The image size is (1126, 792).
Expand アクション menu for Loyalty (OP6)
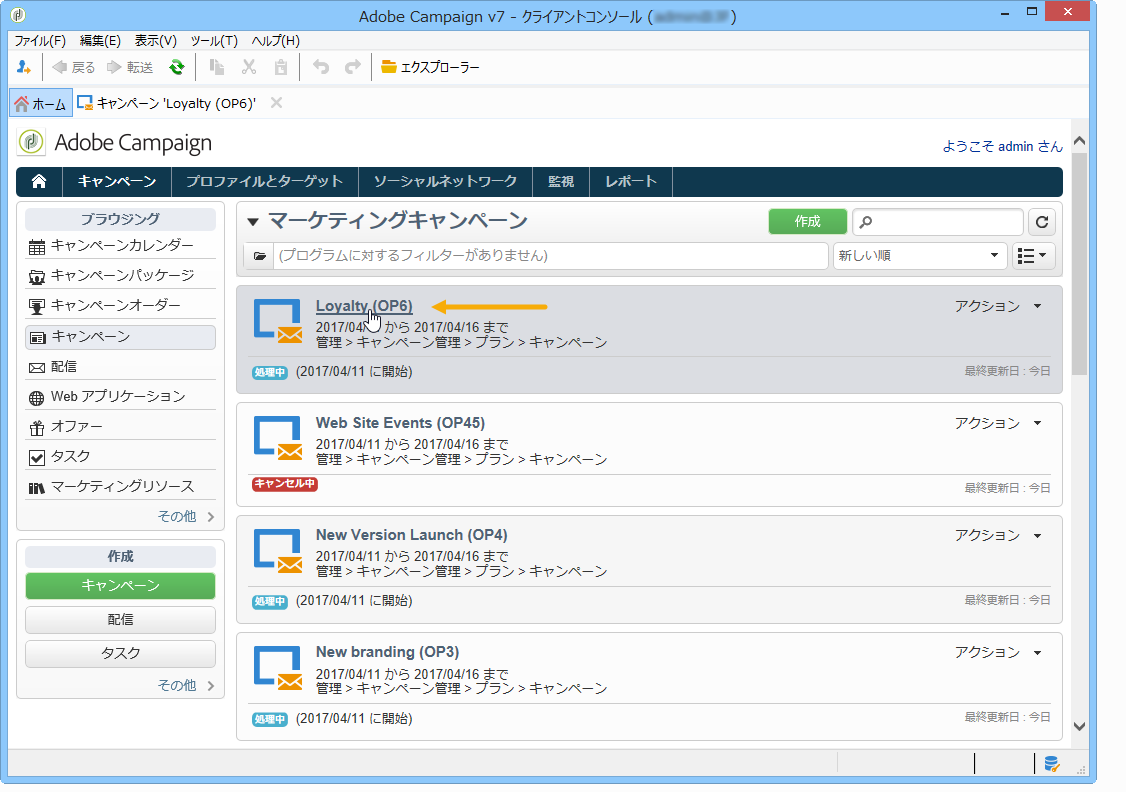pyautogui.click(x=998, y=307)
